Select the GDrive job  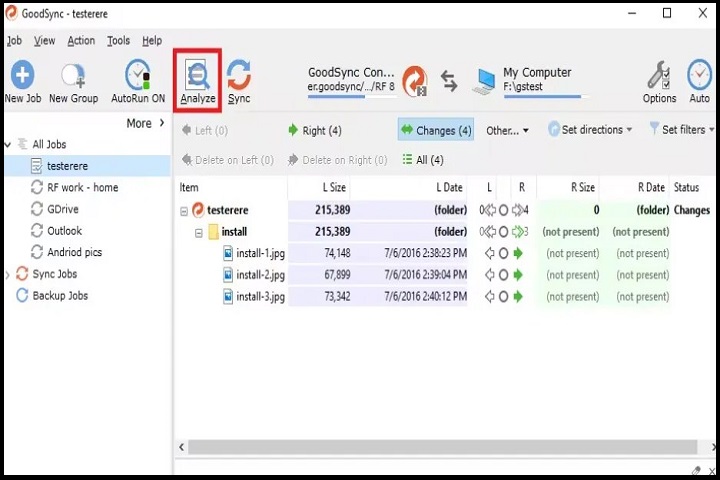[x=62, y=209]
